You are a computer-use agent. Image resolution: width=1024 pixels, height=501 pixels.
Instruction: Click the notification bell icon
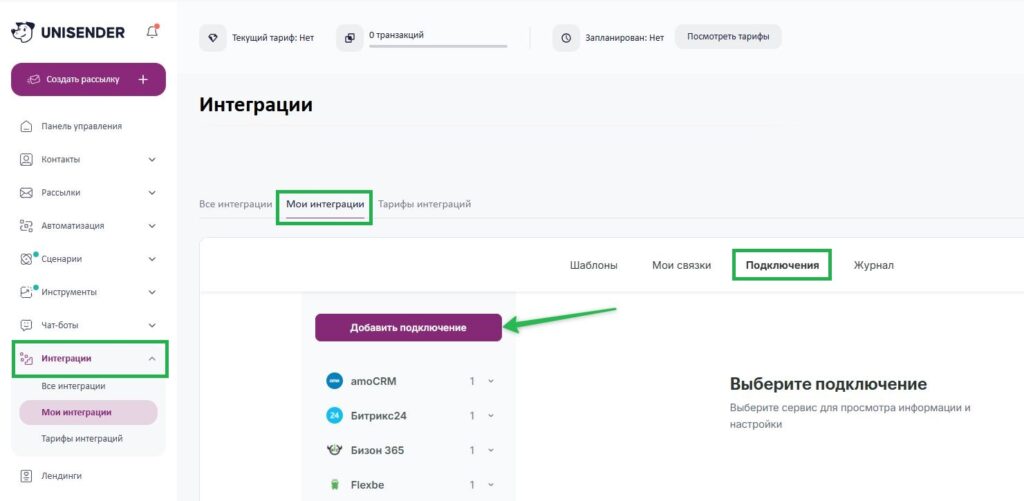(x=152, y=32)
